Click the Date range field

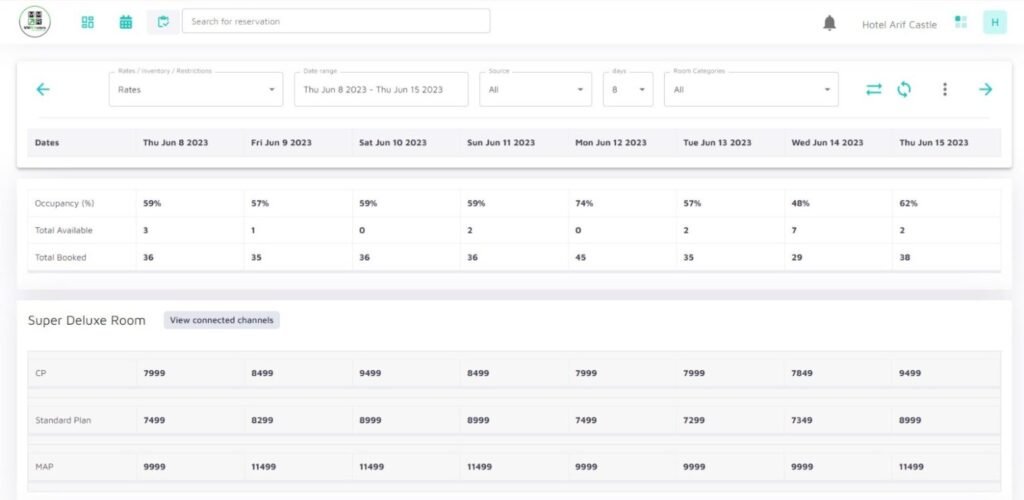click(x=380, y=89)
